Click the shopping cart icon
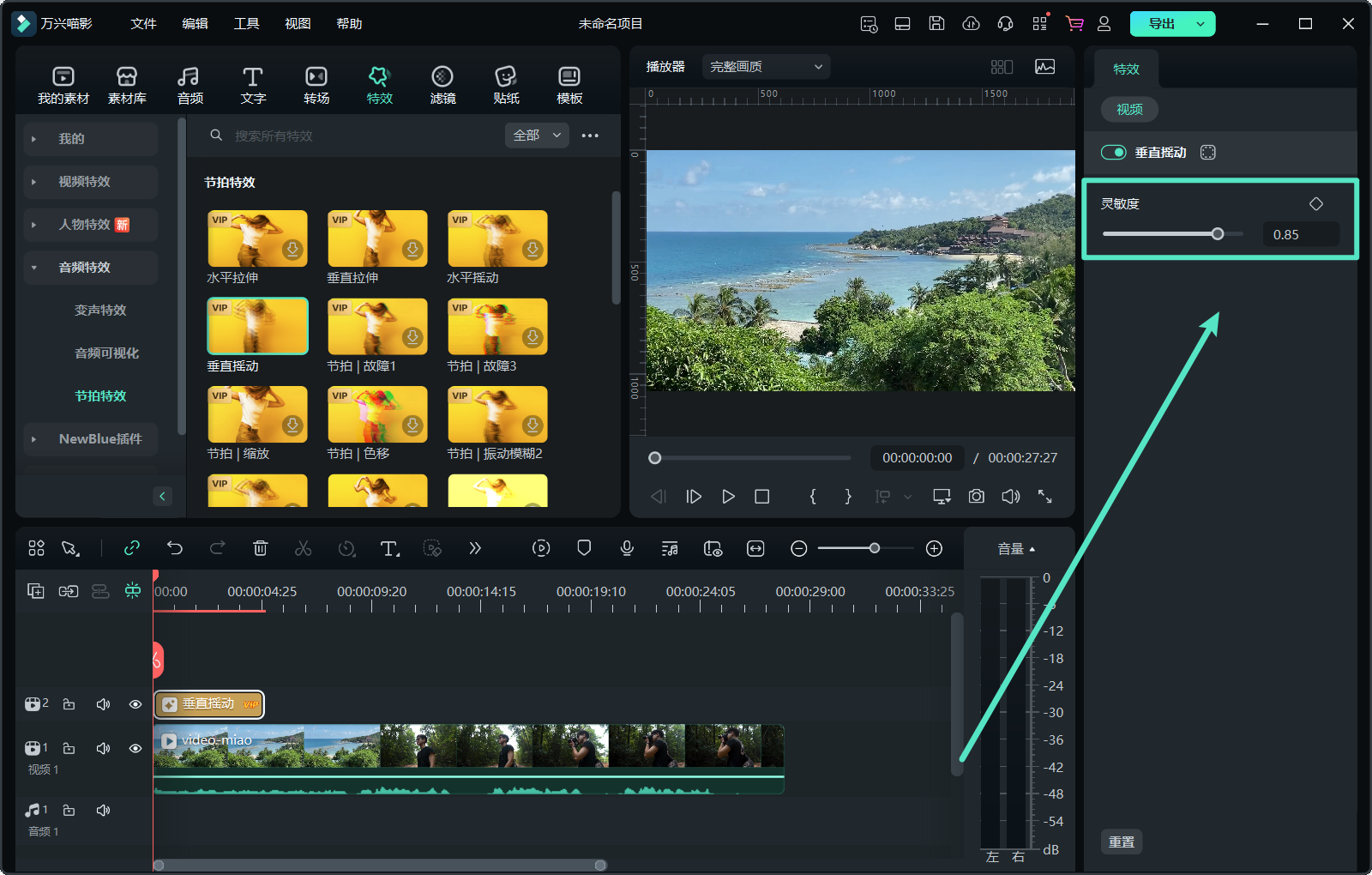 tap(1074, 24)
